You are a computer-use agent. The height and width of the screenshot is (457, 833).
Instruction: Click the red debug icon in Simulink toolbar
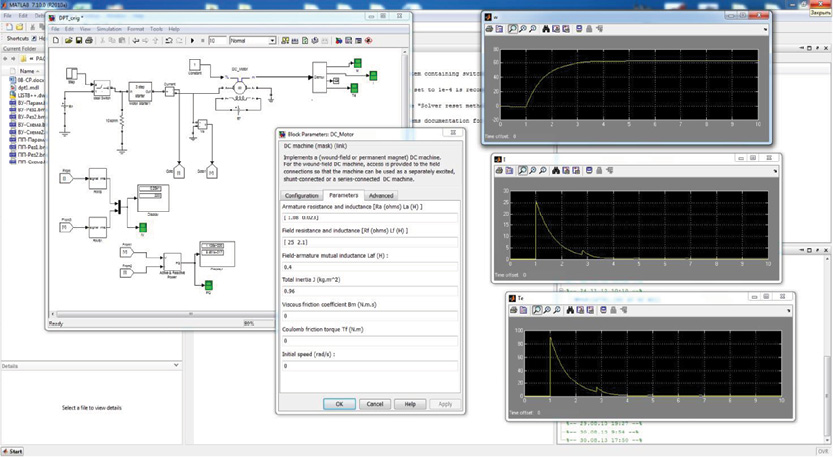(x=368, y=40)
